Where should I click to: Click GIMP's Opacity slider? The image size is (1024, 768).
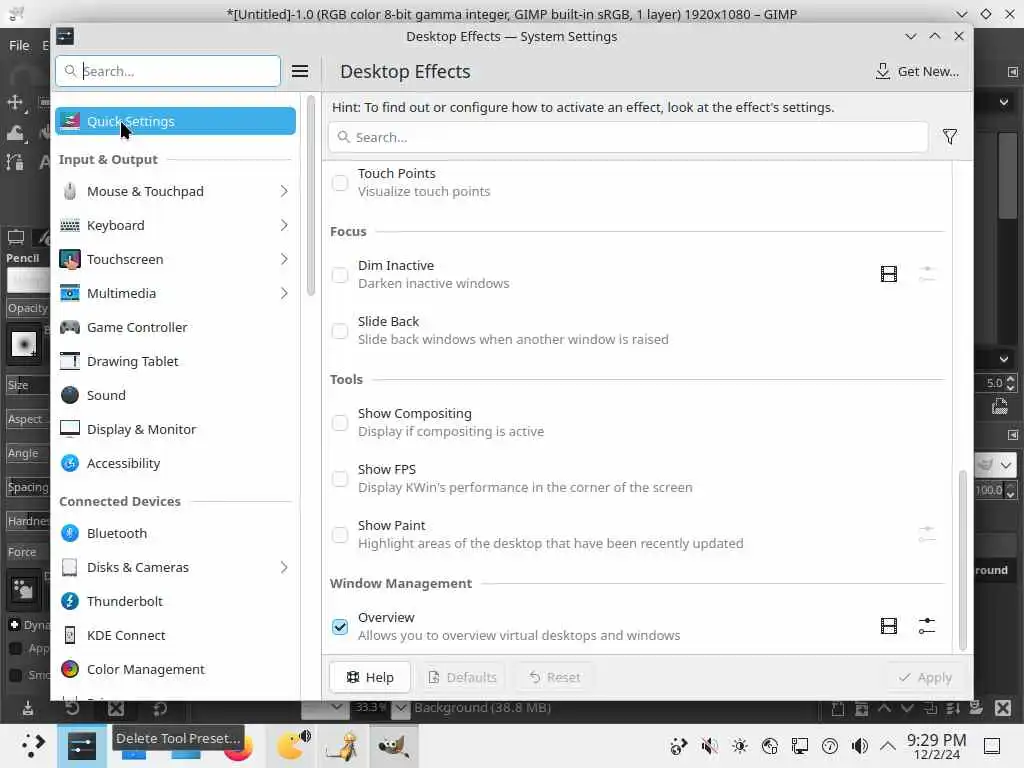(x=27, y=308)
